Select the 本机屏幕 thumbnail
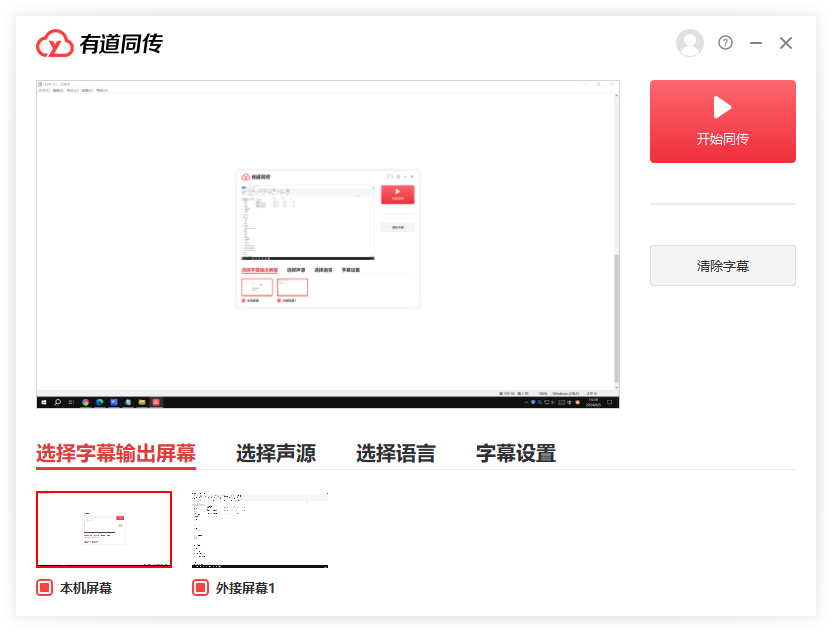This screenshot has width=832, height=632. [104, 529]
